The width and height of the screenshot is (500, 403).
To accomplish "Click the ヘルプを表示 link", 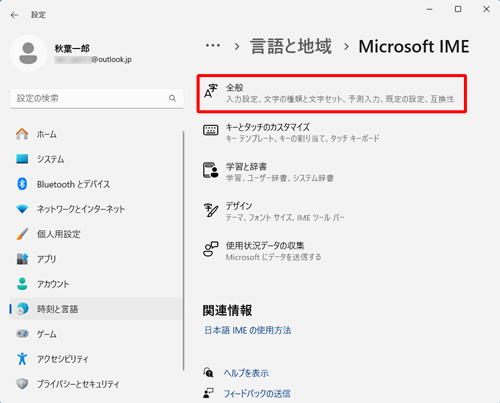I will 246,373.
